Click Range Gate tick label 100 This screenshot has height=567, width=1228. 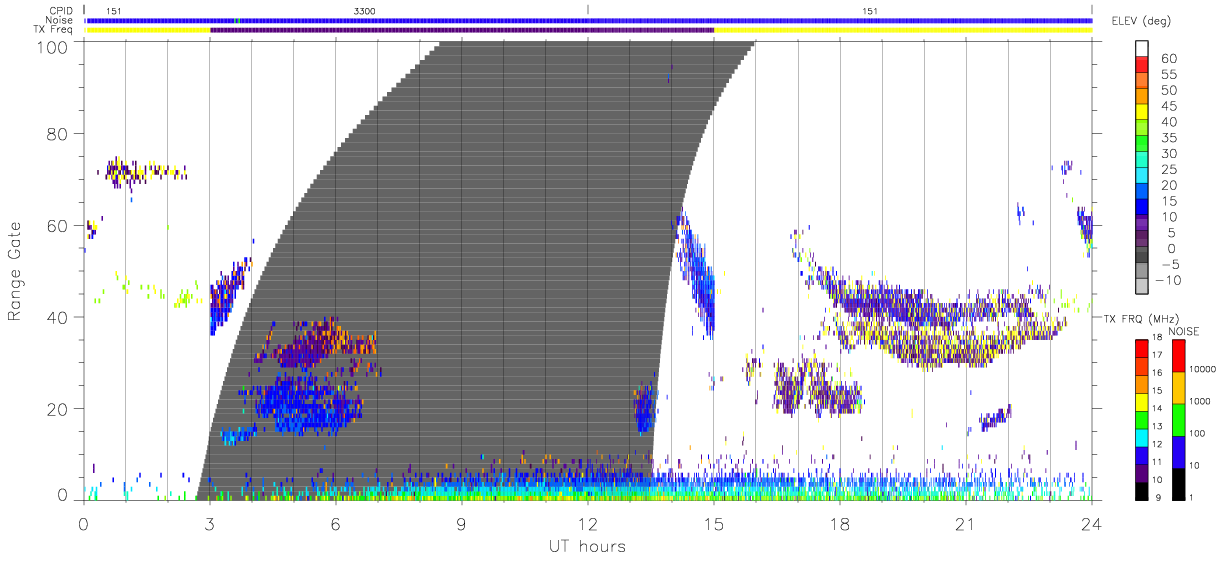click(54, 47)
